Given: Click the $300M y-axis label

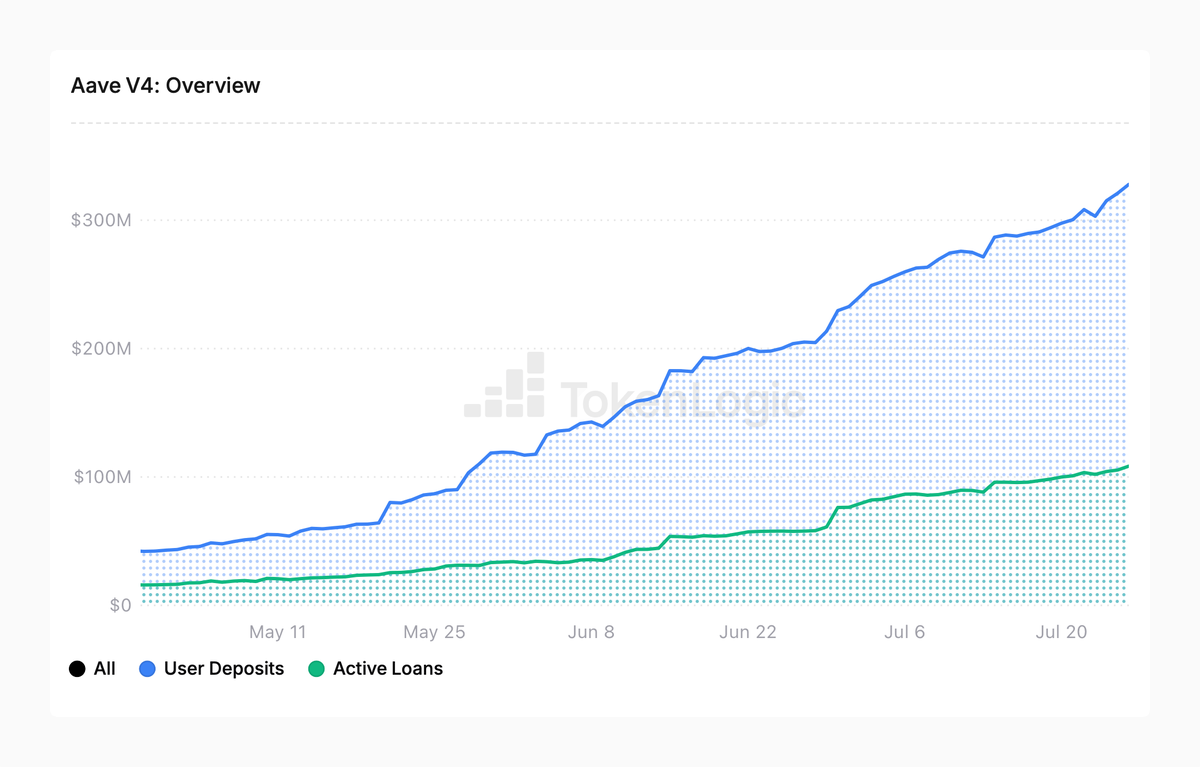Looking at the screenshot, I should pos(101,220).
